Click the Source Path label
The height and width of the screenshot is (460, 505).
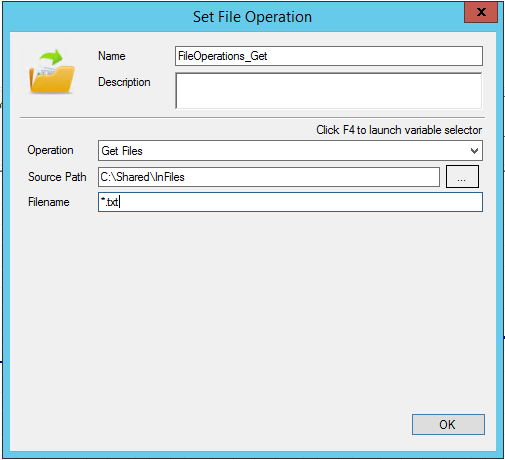pyautogui.click(x=57, y=177)
